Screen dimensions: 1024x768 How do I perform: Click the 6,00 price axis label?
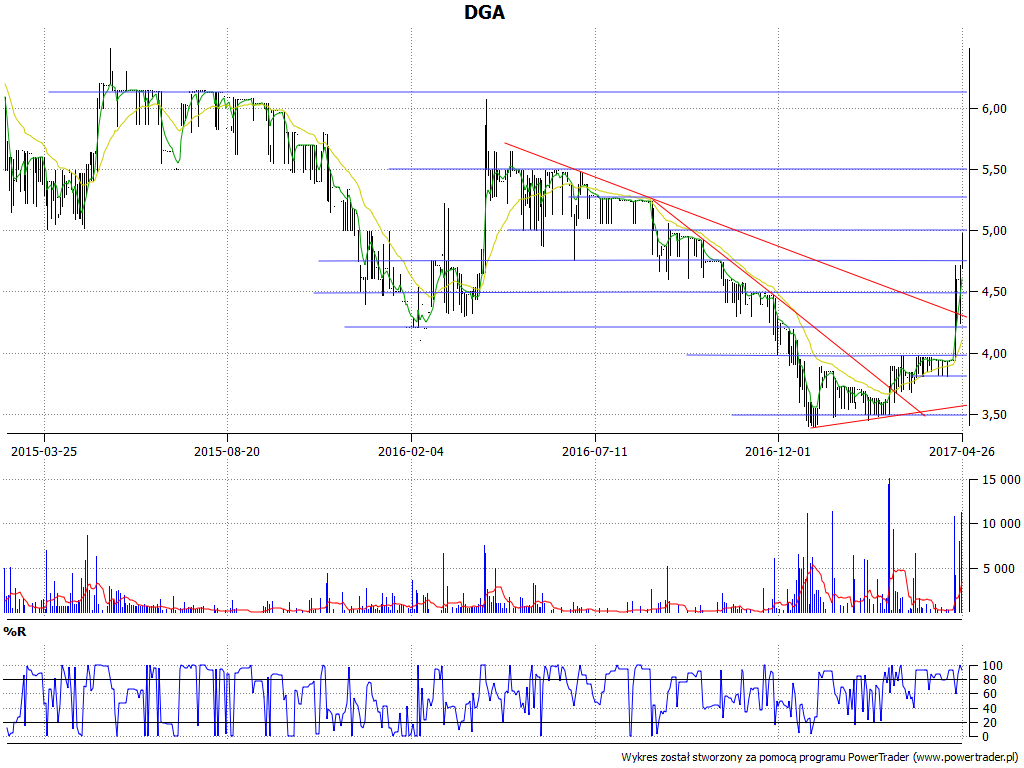click(994, 109)
